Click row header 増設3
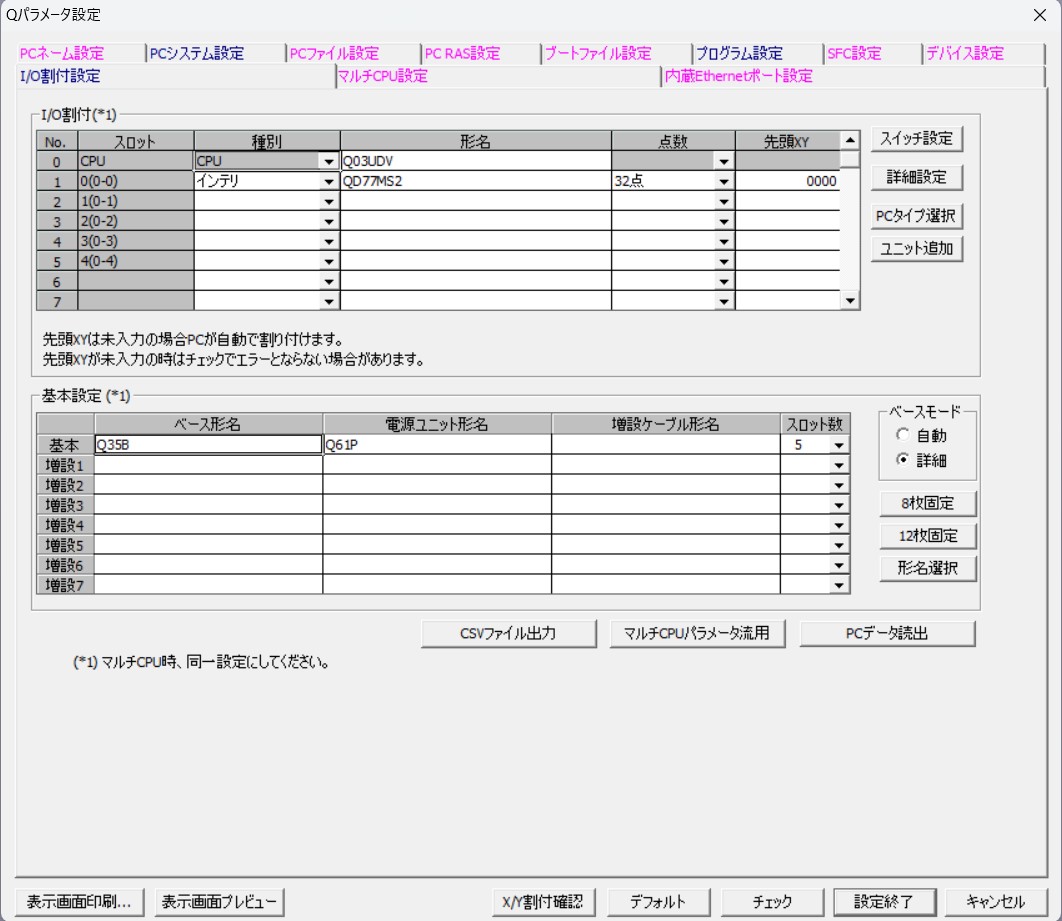The width and height of the screenshot is (1062, 921). click(65, 505)
